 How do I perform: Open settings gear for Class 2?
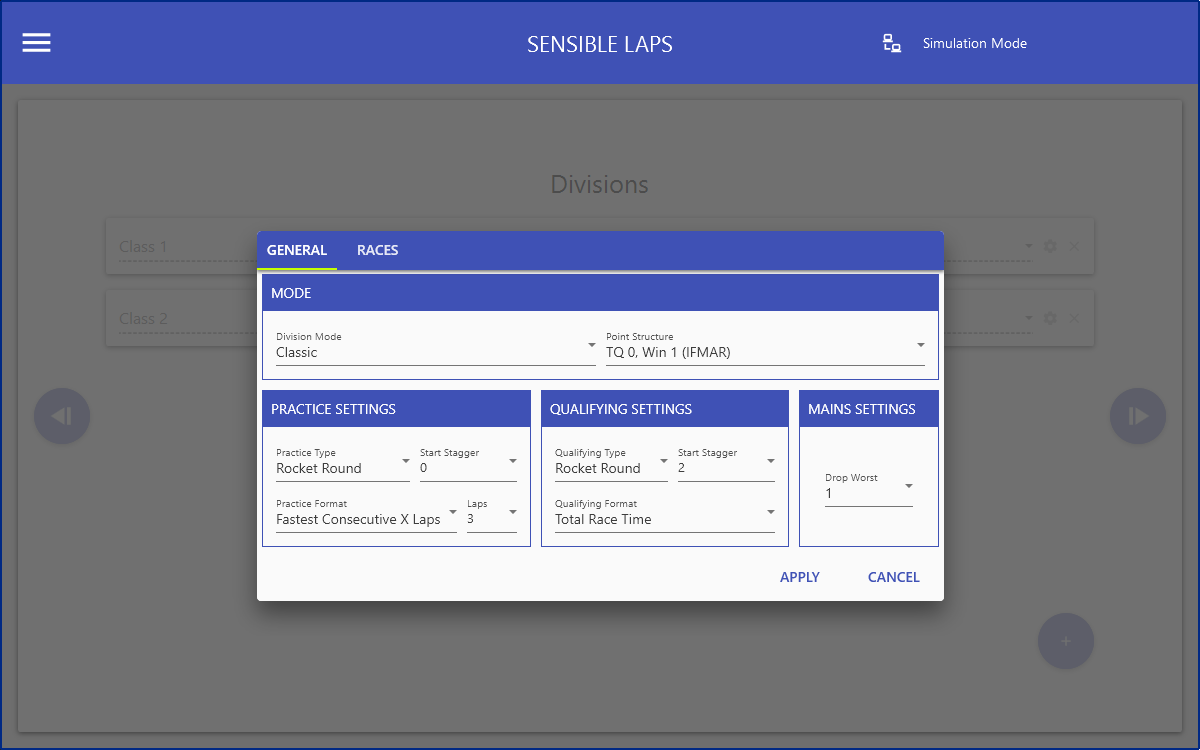pos(1050,318)
